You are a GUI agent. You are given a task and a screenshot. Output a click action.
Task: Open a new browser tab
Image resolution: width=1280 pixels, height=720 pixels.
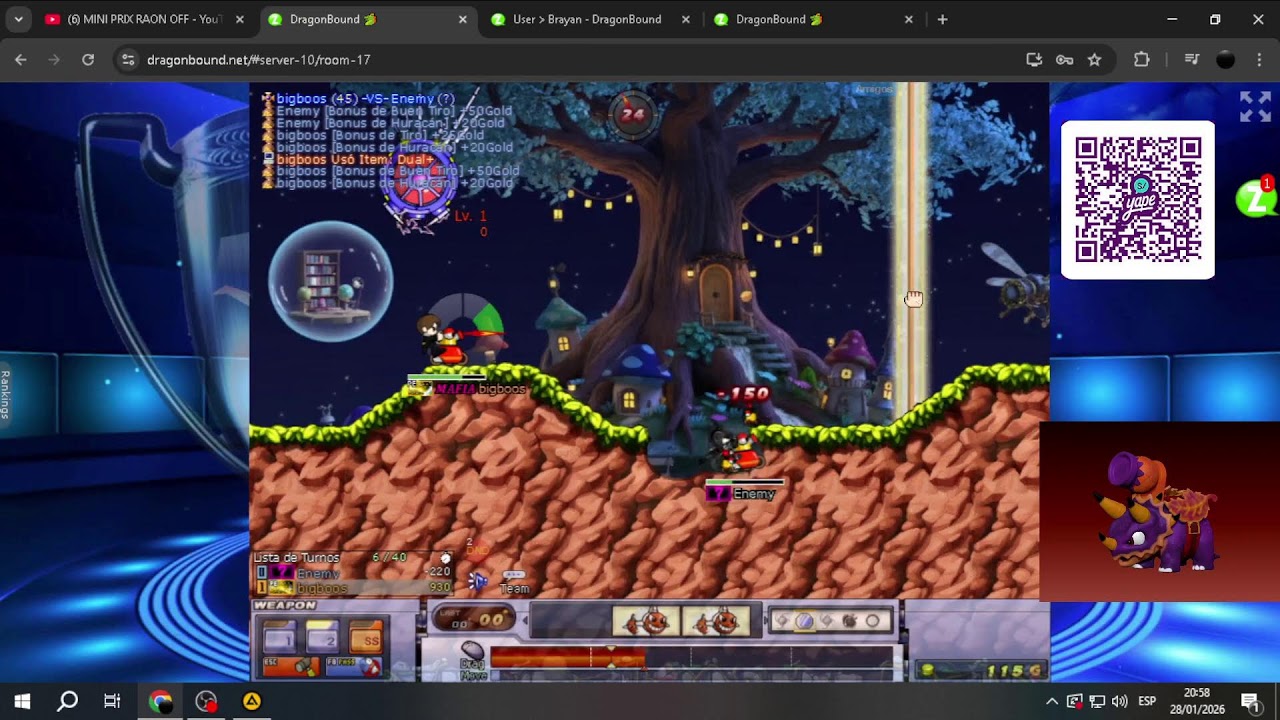942,19
